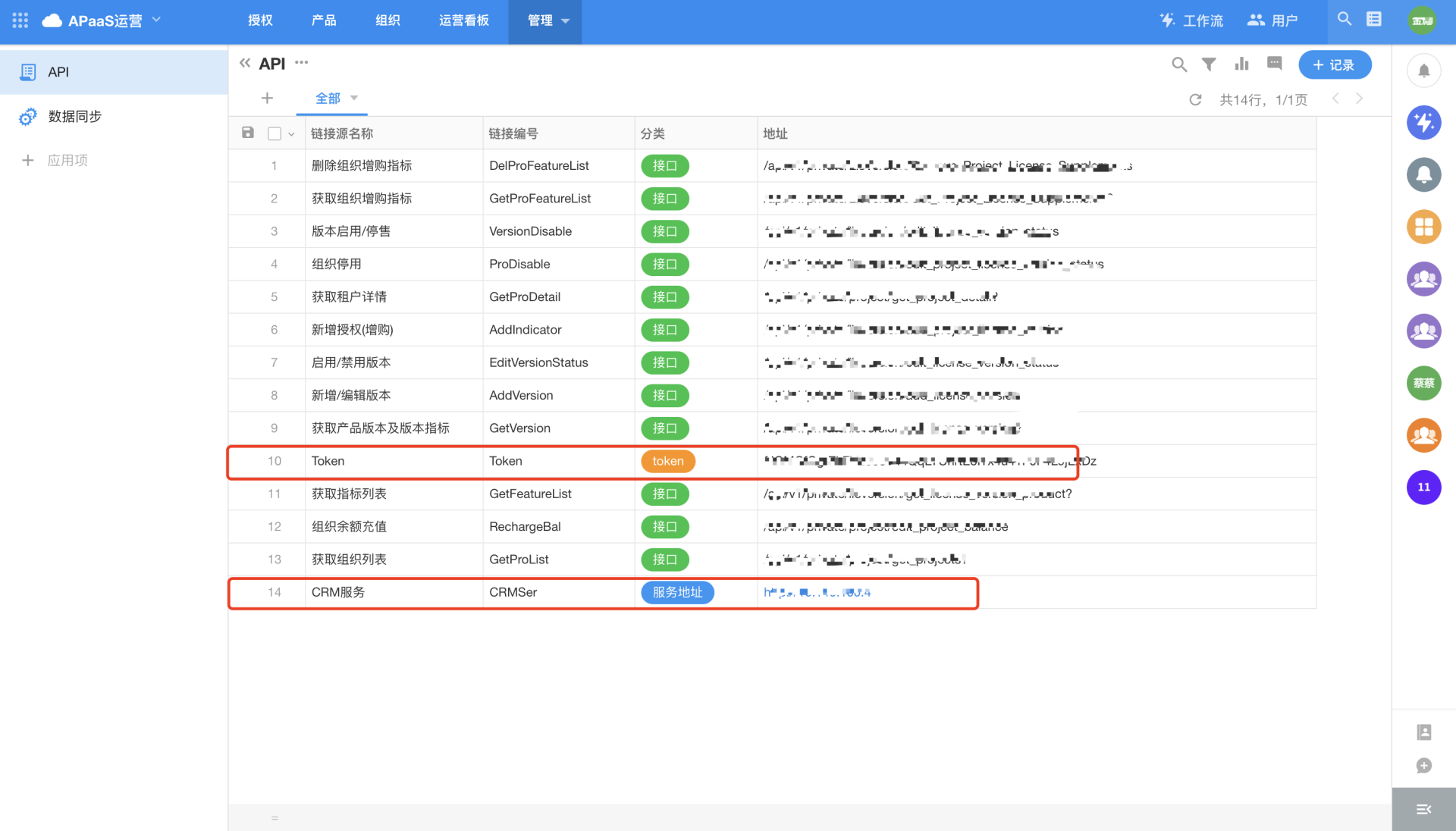The height and width of the screenshot is (831, 1456).
Task: Click the save icon in table header
Action: [x=248, y=133]
